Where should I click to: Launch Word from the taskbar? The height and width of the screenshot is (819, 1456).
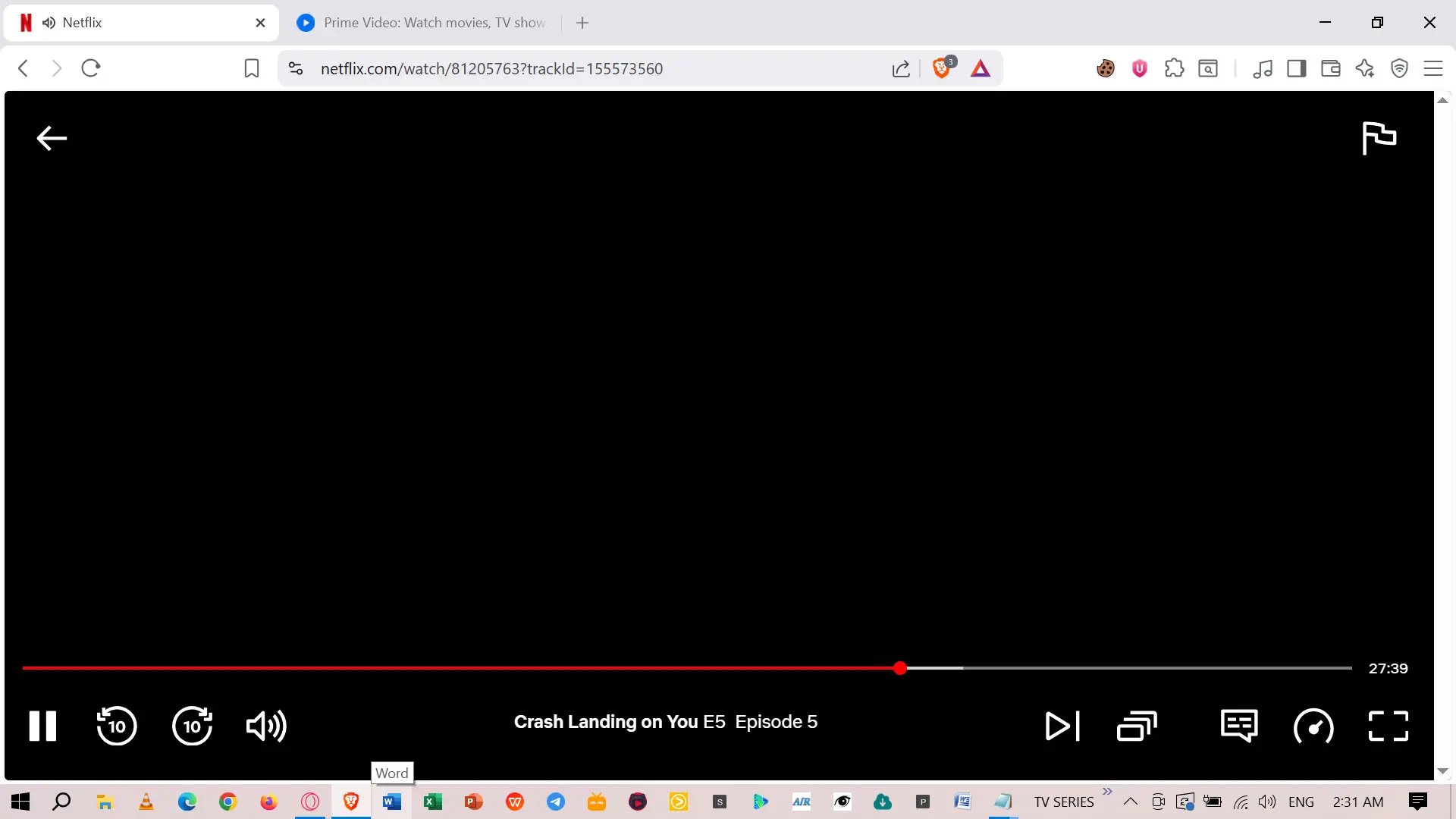(x=392, y=802)
